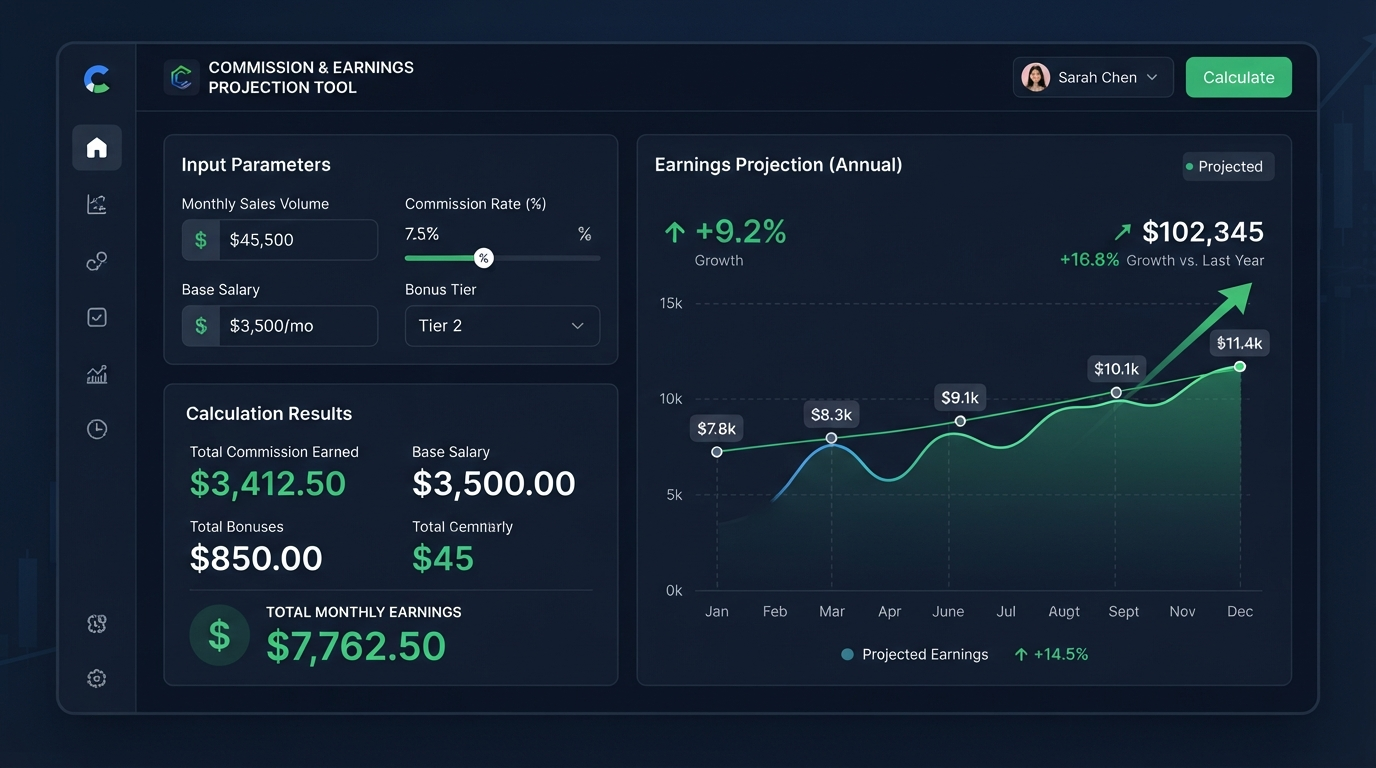This screenshot has height=768, width=1376.
Task: Click the Calculate button
Action: (x=1238, y=77)
